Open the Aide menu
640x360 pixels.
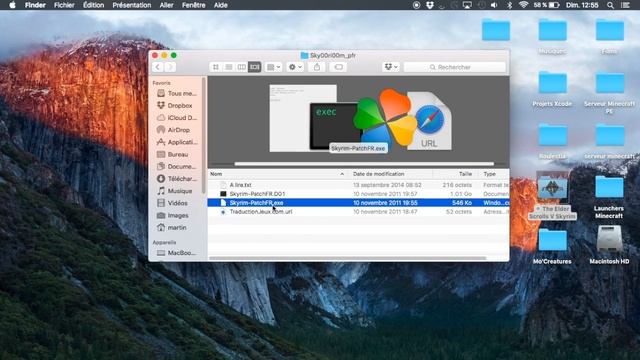221,5
